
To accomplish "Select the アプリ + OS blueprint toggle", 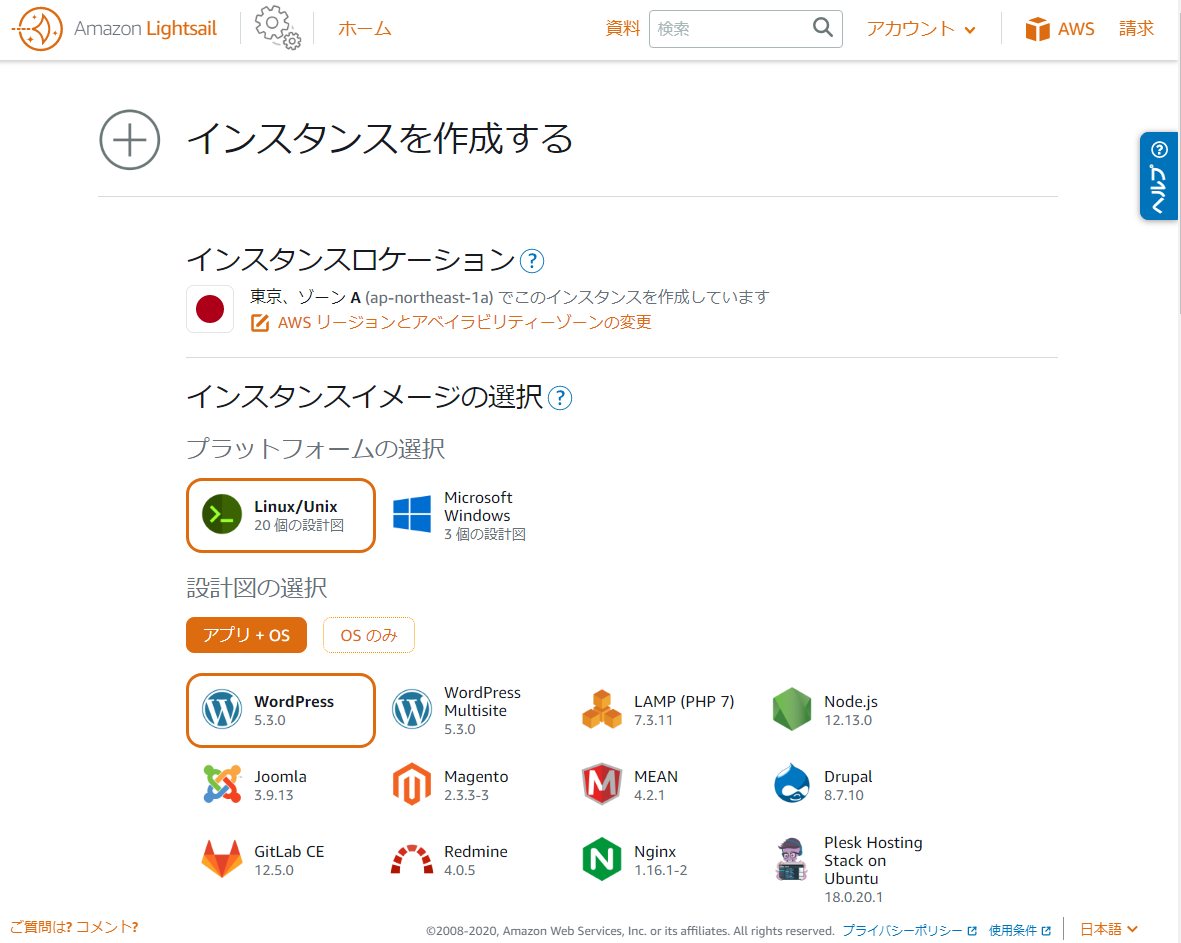I will point(246,635).
